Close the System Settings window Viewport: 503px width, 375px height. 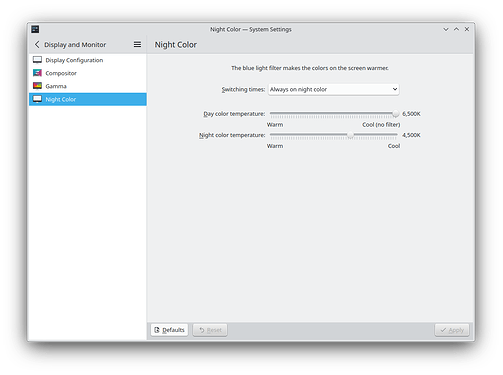[467, 29]
